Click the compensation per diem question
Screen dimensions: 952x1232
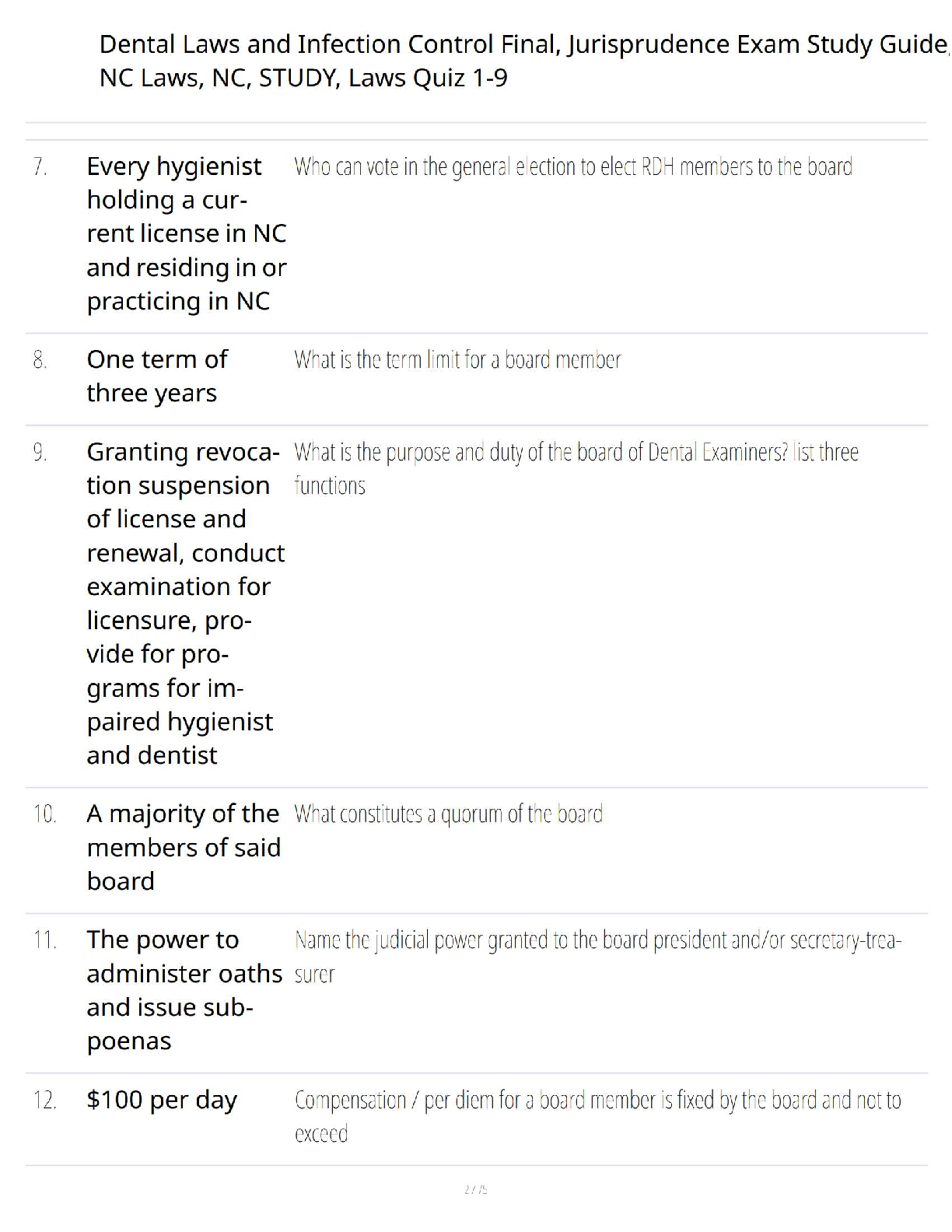[597, 1116]
